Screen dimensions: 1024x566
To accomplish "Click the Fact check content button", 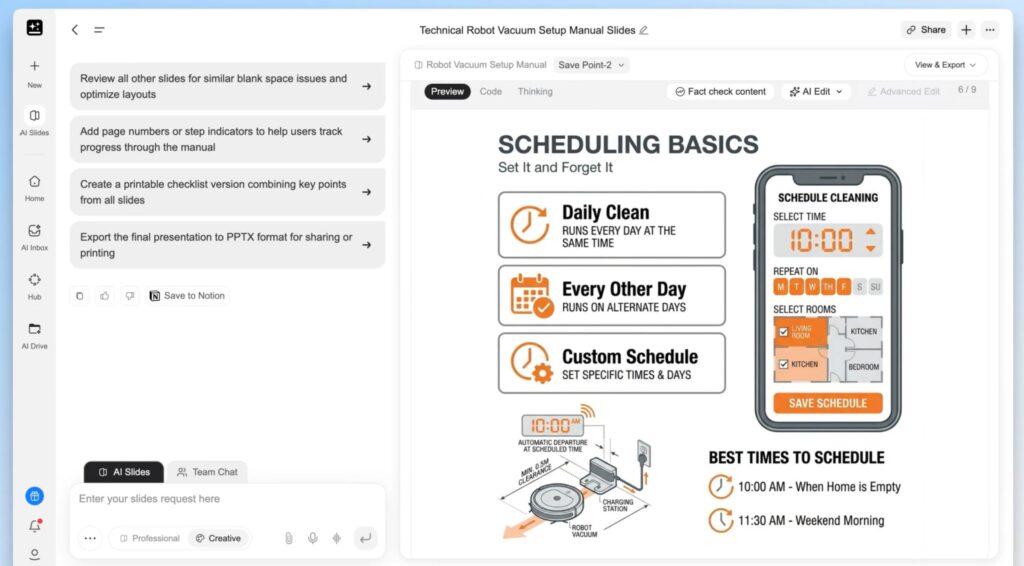I will [720, 91].
